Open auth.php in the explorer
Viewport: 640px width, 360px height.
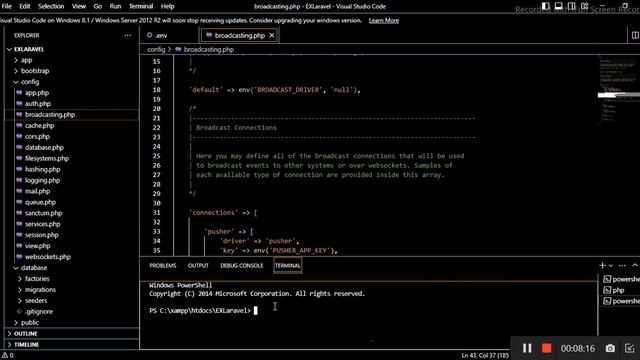point(38,104)
